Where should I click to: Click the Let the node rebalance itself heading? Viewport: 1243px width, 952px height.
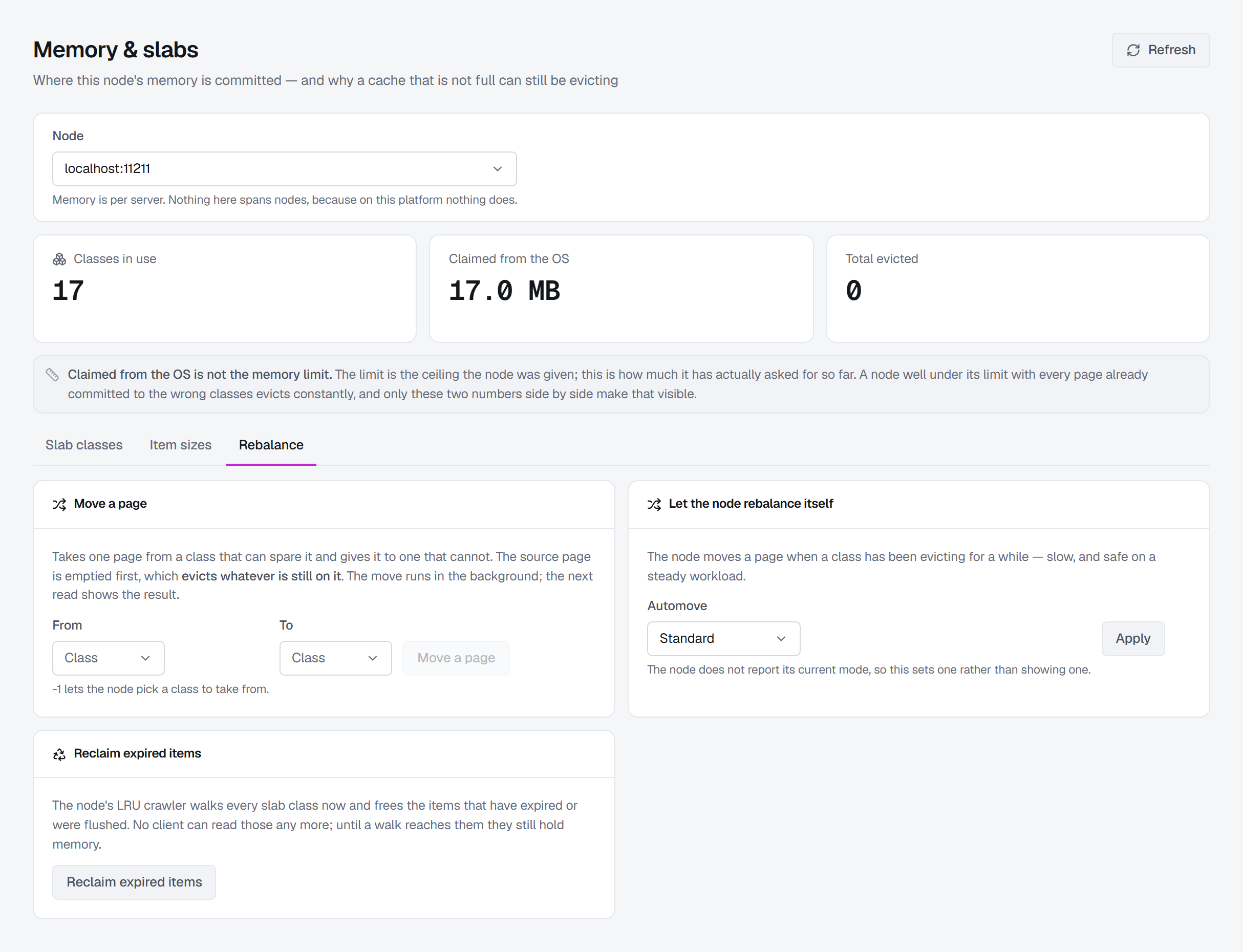pyautogui.click(x=751, y=504)
